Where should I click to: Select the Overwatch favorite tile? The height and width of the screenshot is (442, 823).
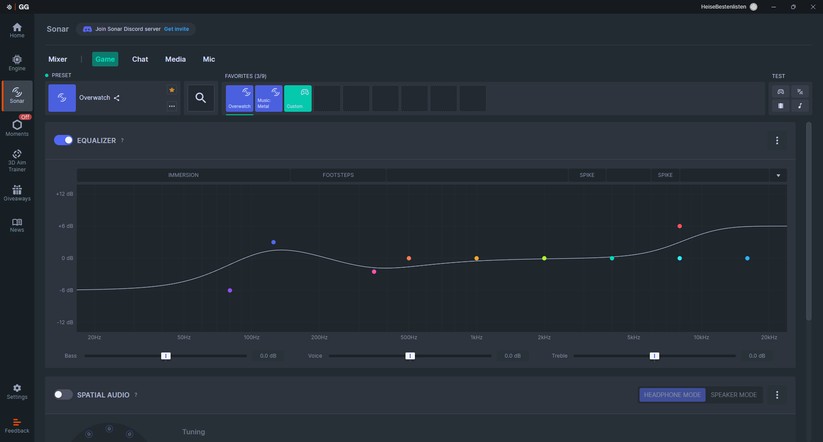[x=239, y=98]
